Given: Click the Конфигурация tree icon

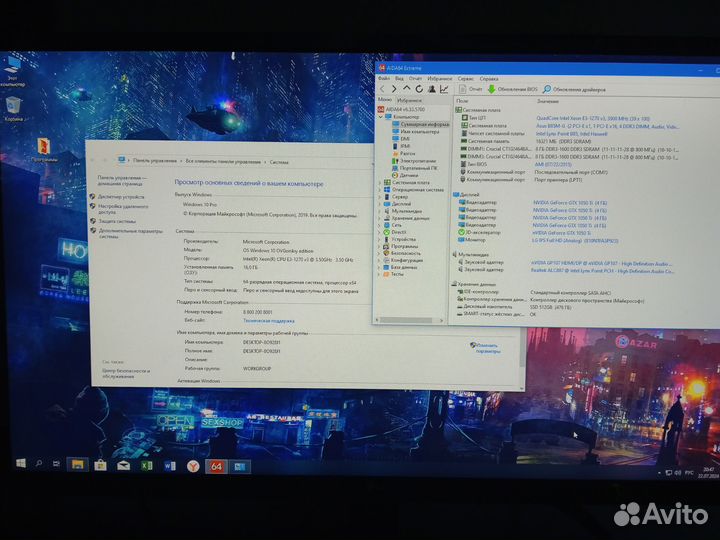Looking at the screenshot, I should tap(387, 260).
